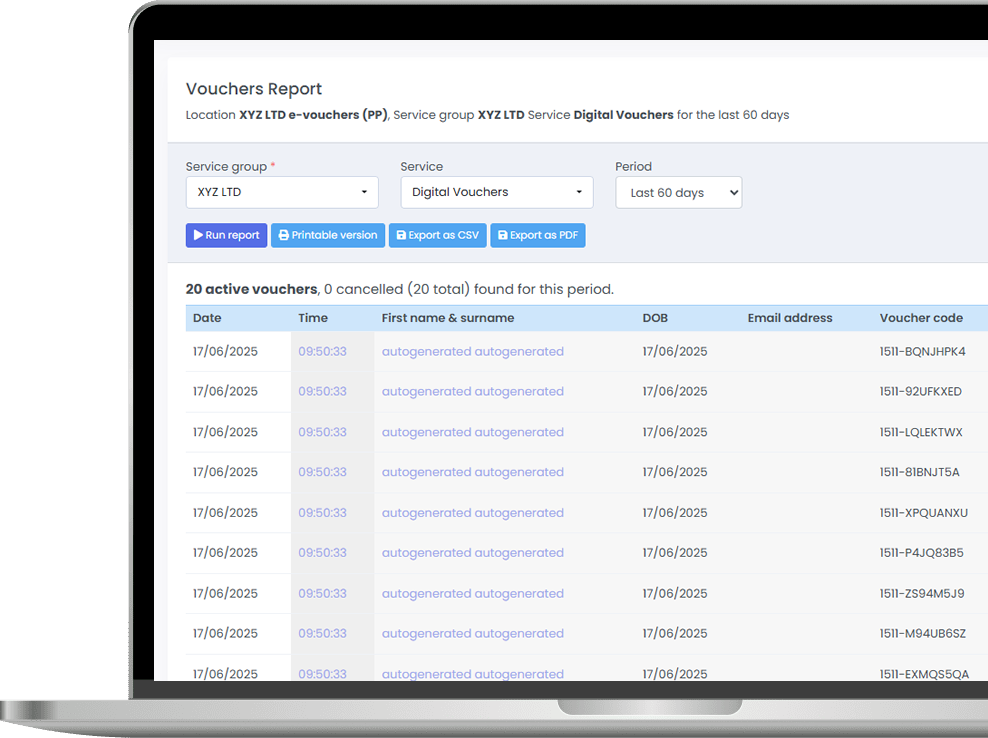Click the printer icon in Printable version
The width and height of the screenshot is (988, 738).
284,235
